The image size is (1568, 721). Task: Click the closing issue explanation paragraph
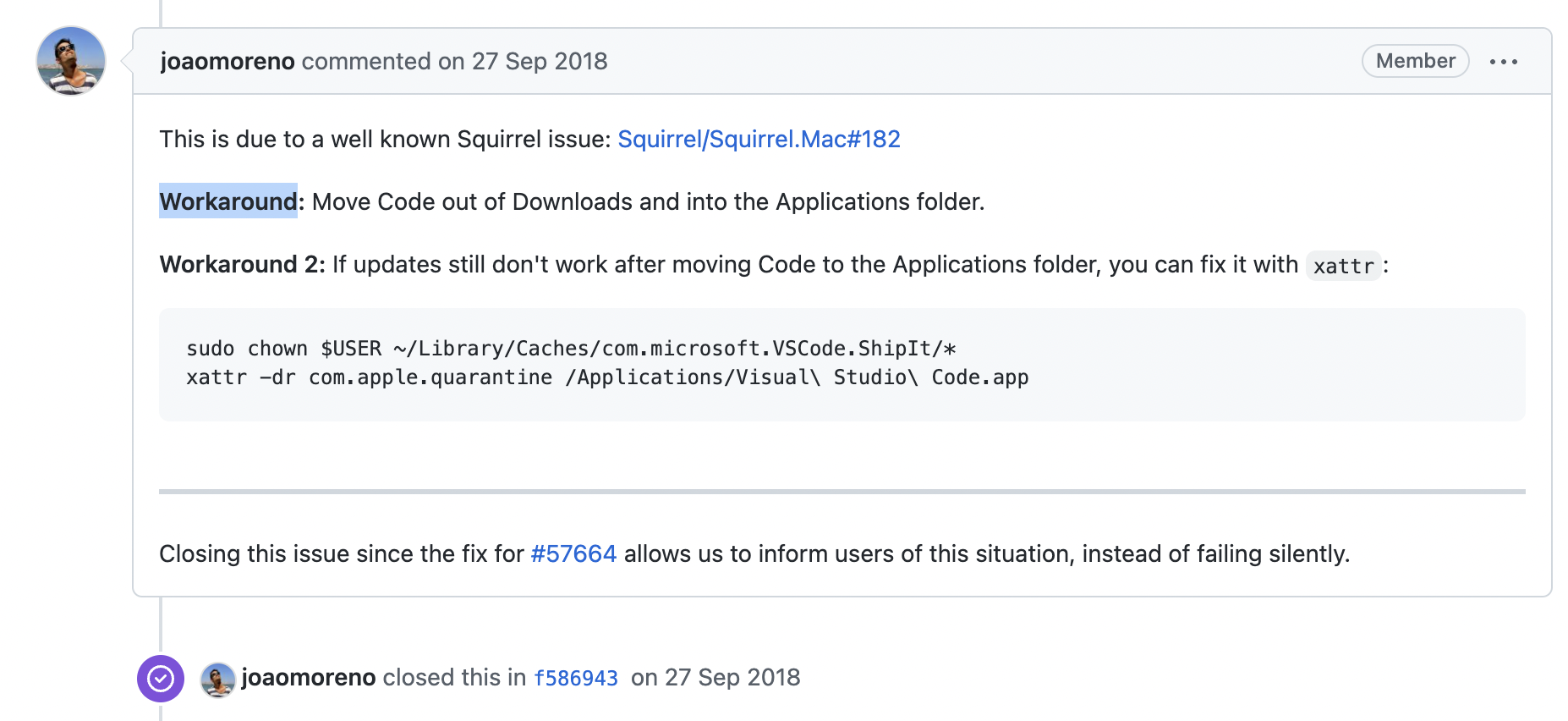[754, 553]
